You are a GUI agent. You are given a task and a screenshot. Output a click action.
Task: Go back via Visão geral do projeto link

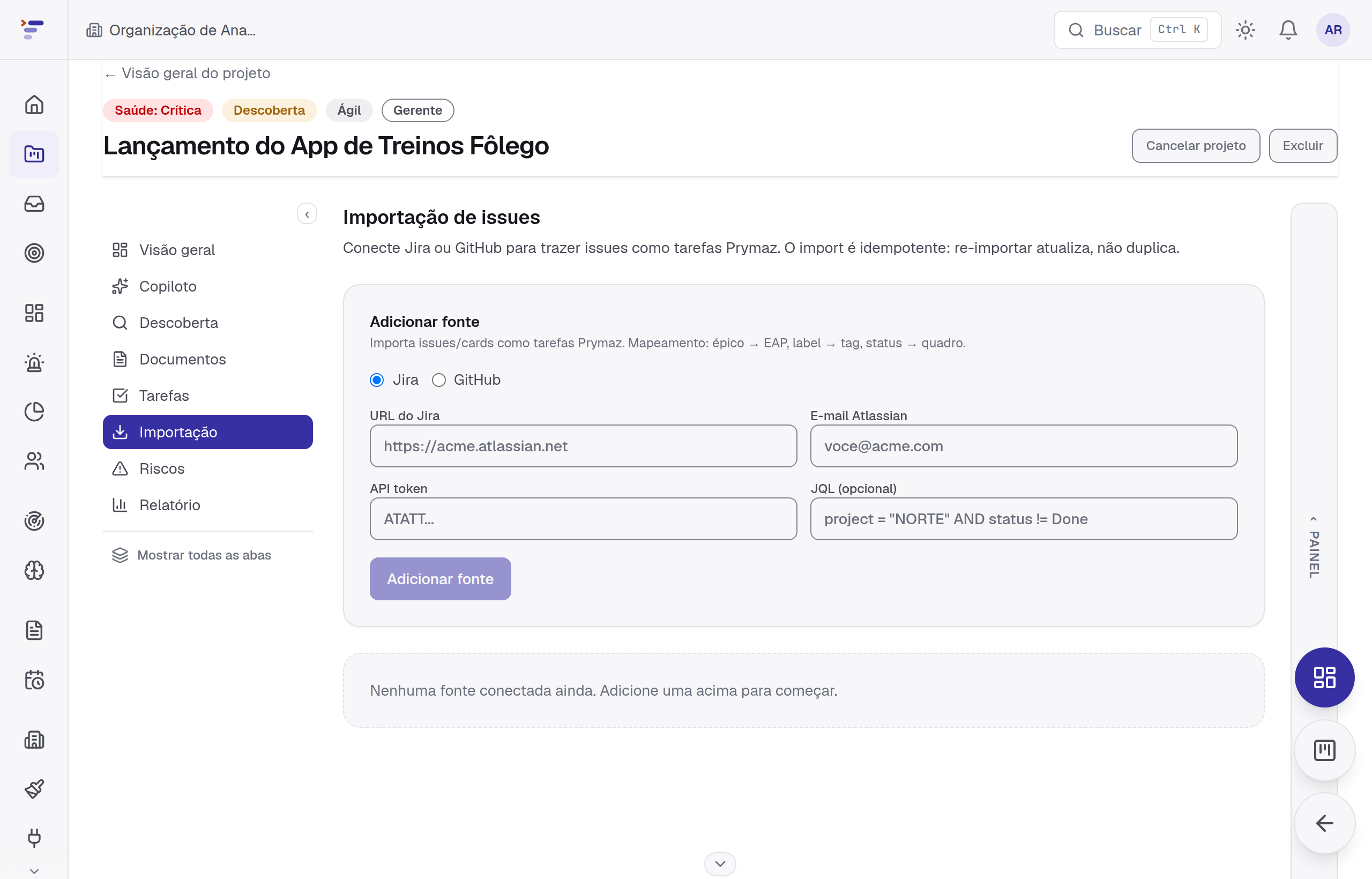188,73
